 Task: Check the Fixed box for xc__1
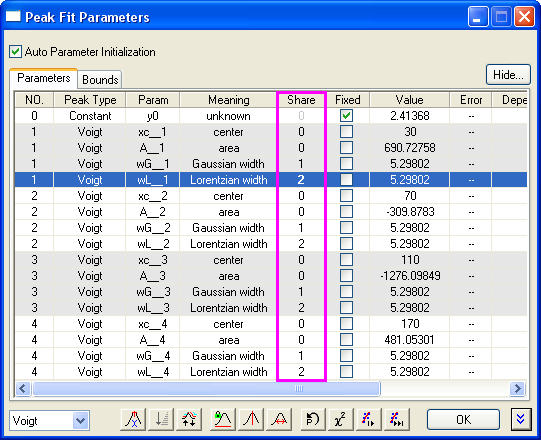pyautogui.click(x=346, y=131)
